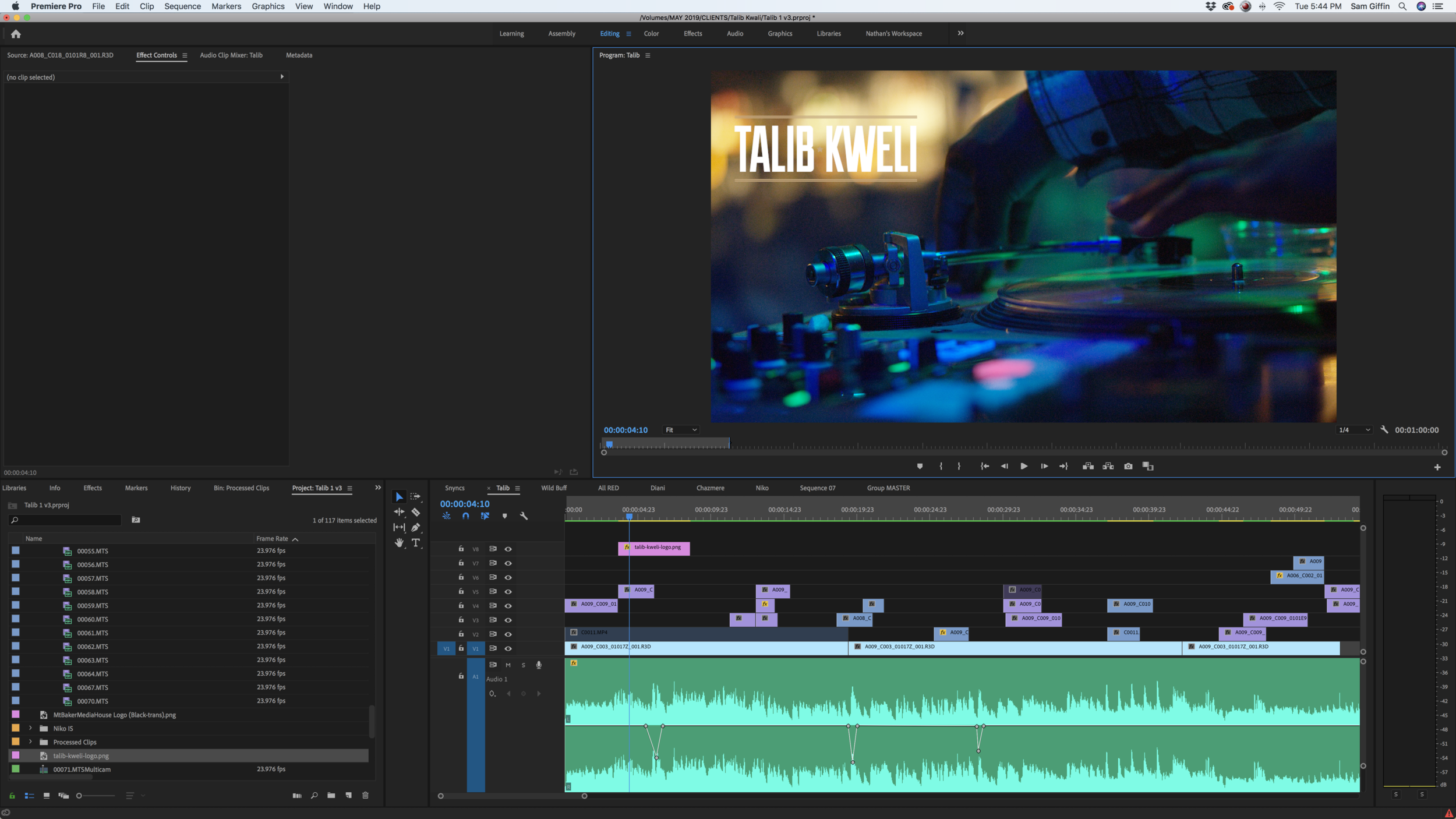
Task: Click the program timecode 00:00:04:10
Action: [x=625, y=430]
